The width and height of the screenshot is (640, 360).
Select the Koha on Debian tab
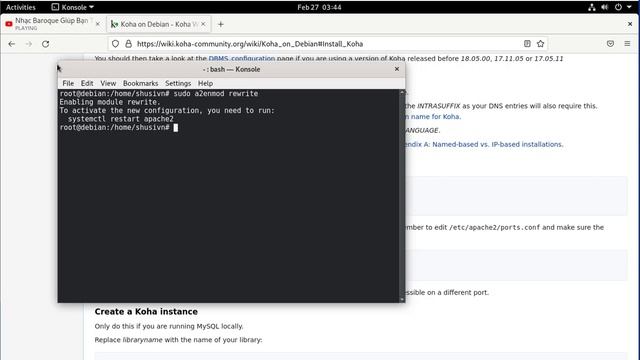(x=159, y=24)
